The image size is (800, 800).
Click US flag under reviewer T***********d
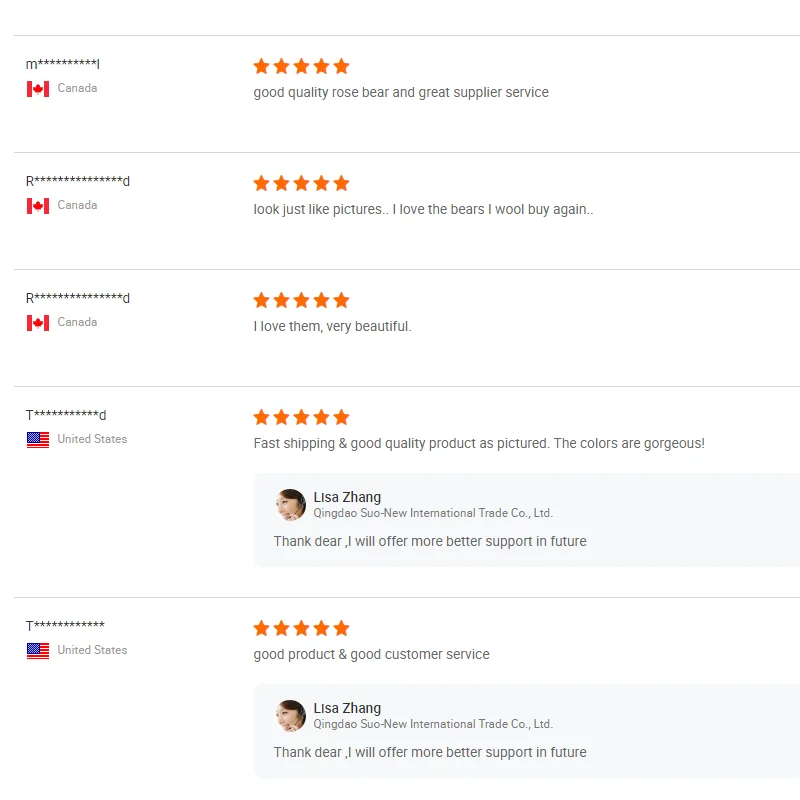38,440
